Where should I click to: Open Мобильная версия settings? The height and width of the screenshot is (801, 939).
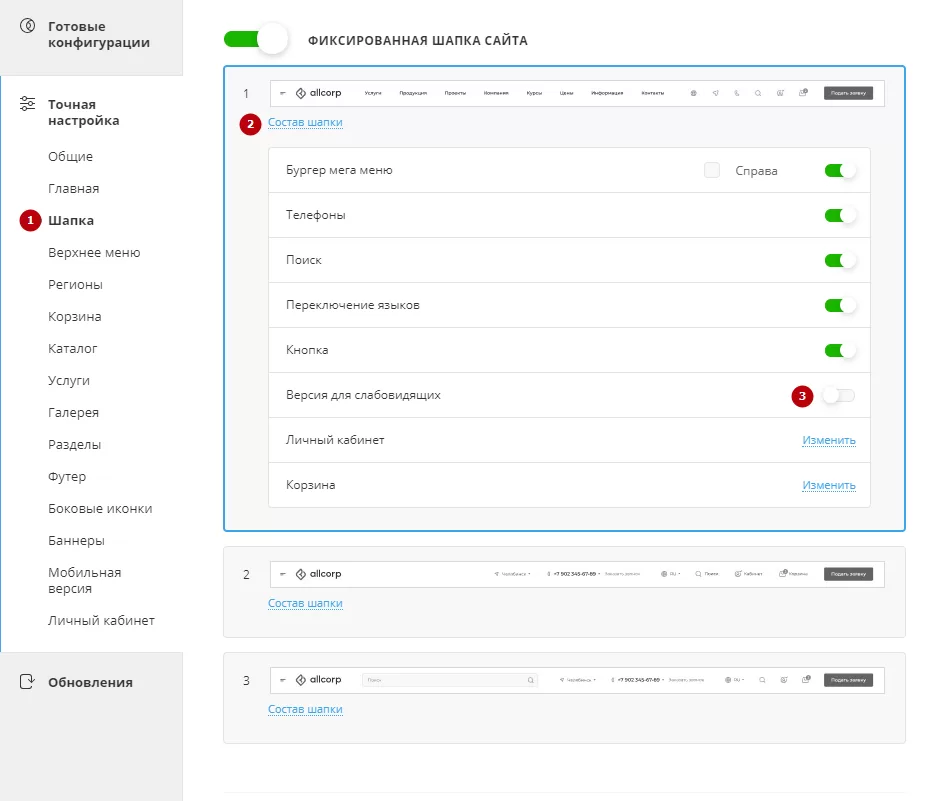point(84,581)
